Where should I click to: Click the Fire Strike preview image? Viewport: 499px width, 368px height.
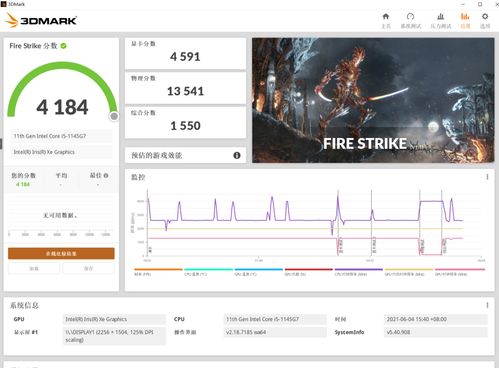pyautogui.click(x=373, y=100)
